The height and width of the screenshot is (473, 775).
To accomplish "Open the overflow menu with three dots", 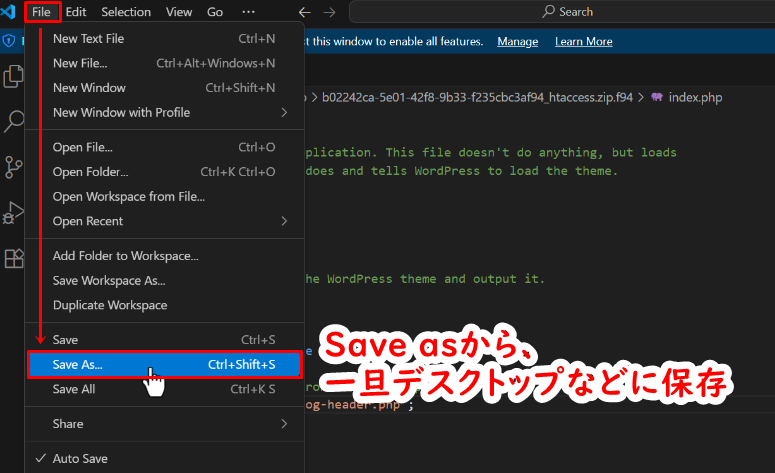I will (248, 12).
